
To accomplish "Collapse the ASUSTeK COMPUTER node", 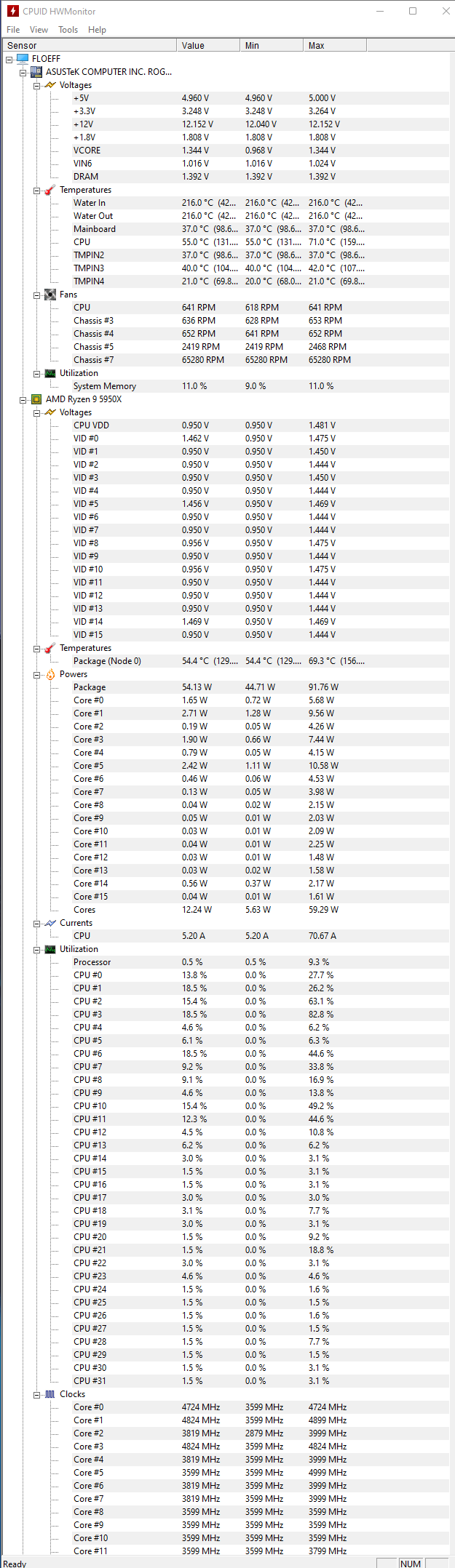I will (x=23, y=72).
